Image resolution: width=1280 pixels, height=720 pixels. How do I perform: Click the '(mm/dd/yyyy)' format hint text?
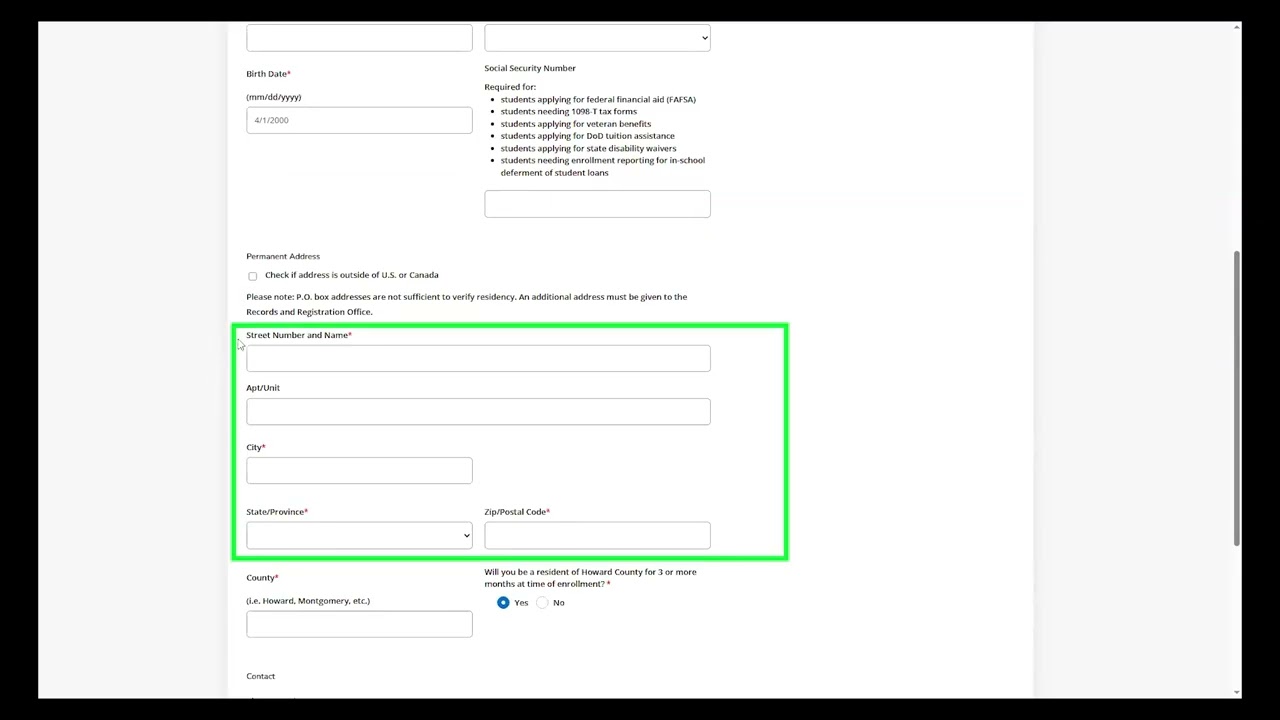[273, 97]
